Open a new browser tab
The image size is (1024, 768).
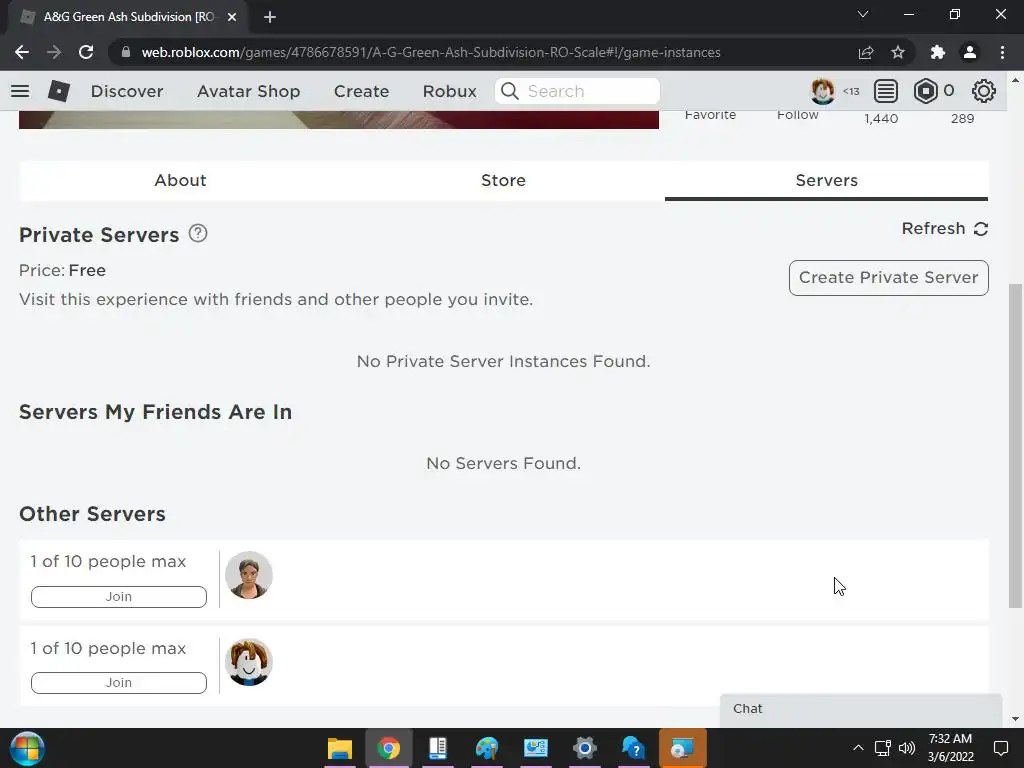tap(270, 17)
